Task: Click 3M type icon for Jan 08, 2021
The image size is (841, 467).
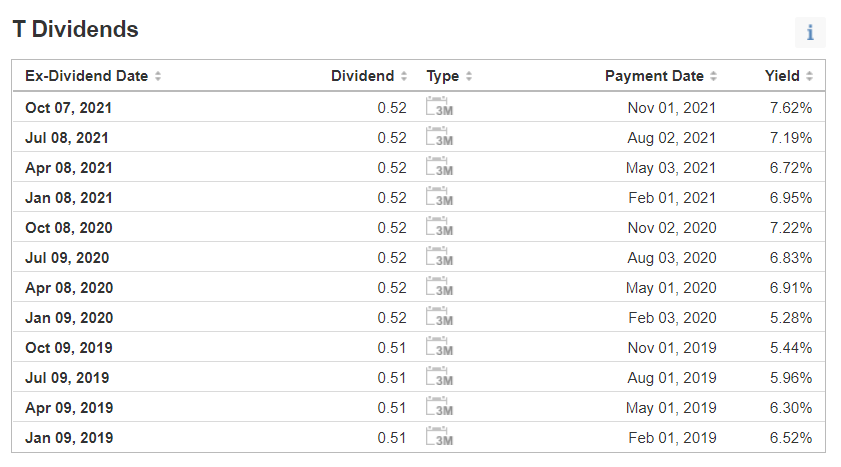Action: click(x=439, y=196)
